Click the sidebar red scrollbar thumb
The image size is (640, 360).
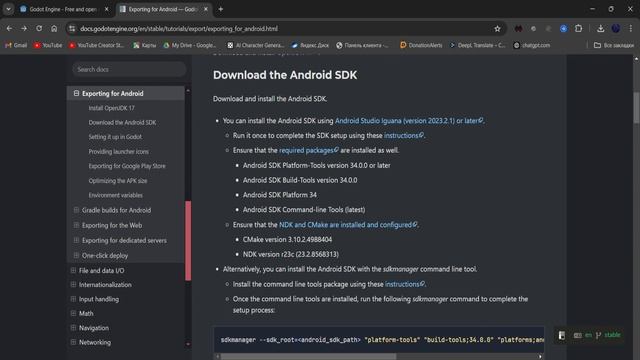[x=188, y=241]
